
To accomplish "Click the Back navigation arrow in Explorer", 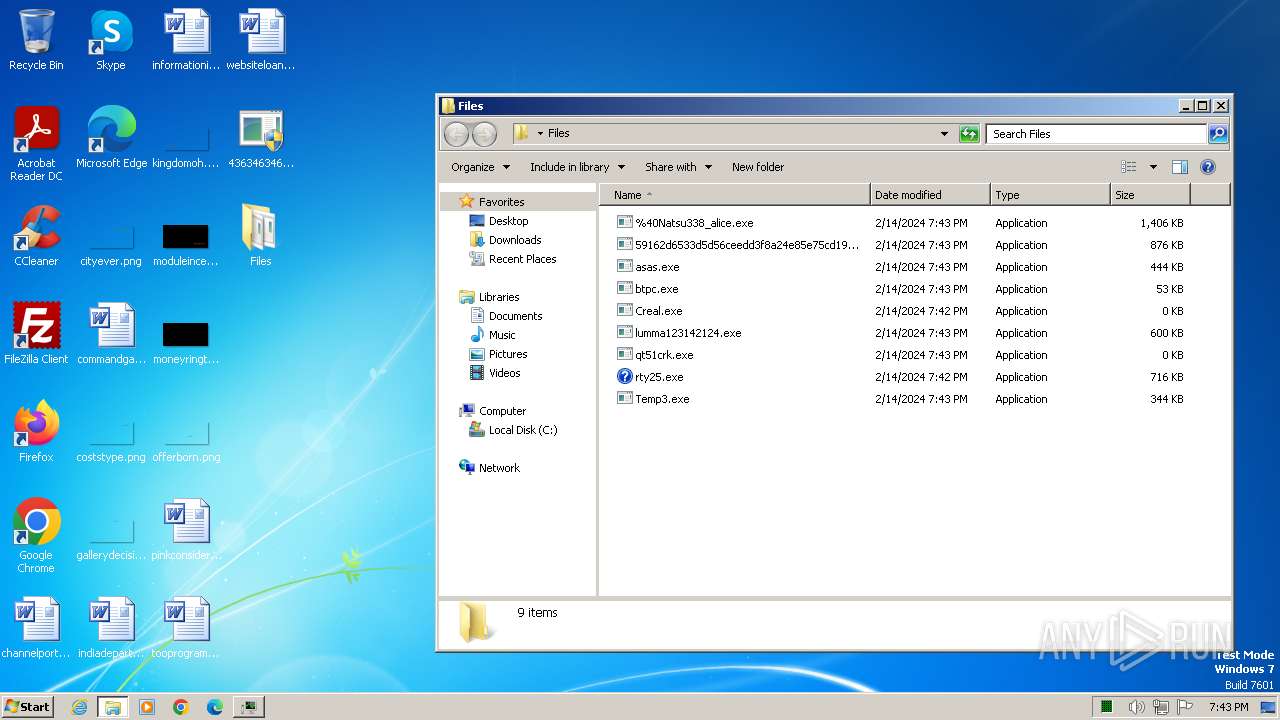I will pos(456,134).
